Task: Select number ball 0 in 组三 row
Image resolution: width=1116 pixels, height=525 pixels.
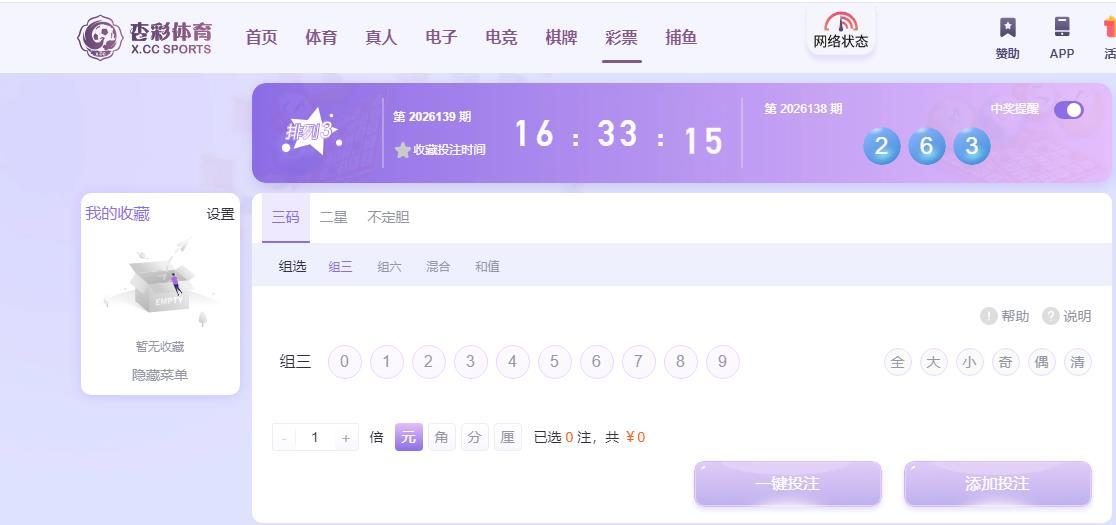Action: tap(344, 362)
